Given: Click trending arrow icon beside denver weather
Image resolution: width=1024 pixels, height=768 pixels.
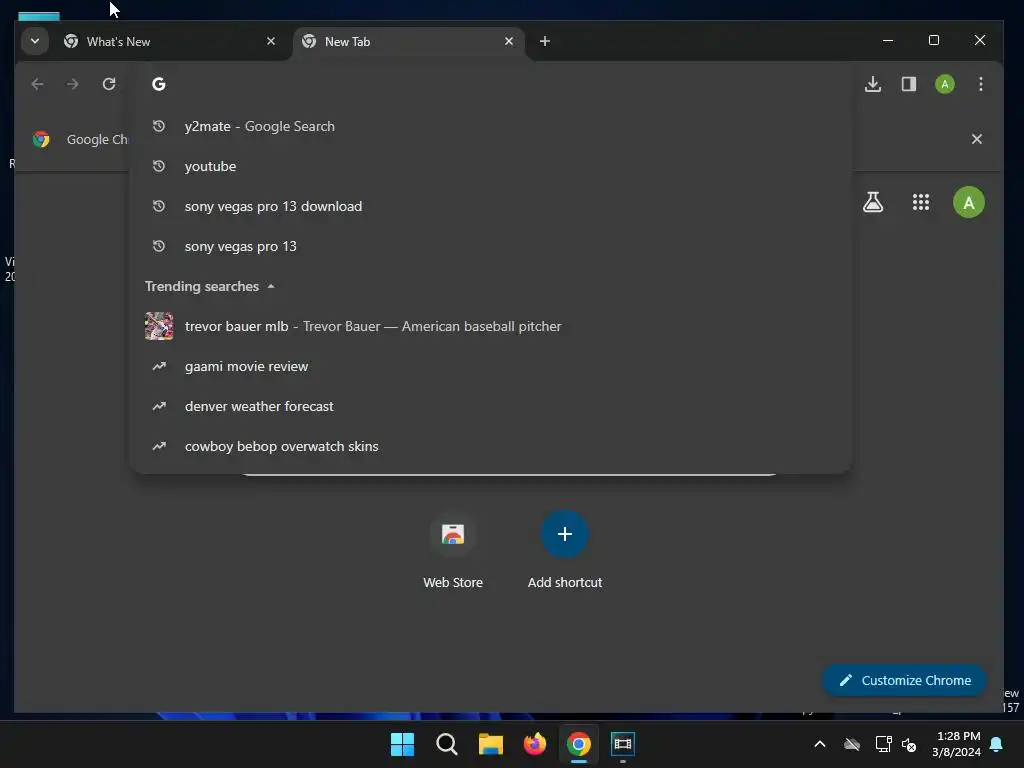Looking at the screenshot, I should click(x=159, y=406).
